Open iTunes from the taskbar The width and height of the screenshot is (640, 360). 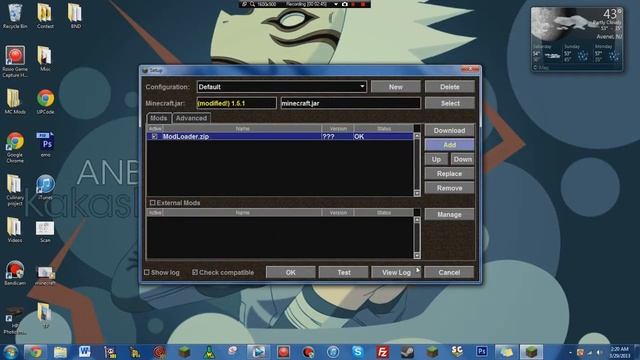click(333, 352)
